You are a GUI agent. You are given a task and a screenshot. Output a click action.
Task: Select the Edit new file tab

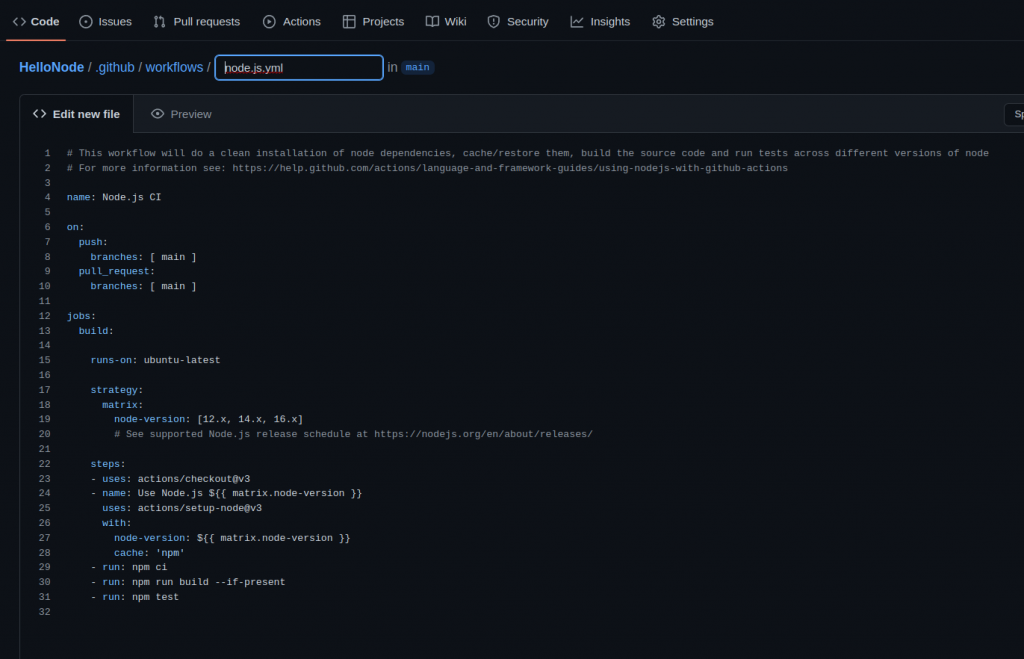[77, 113]
